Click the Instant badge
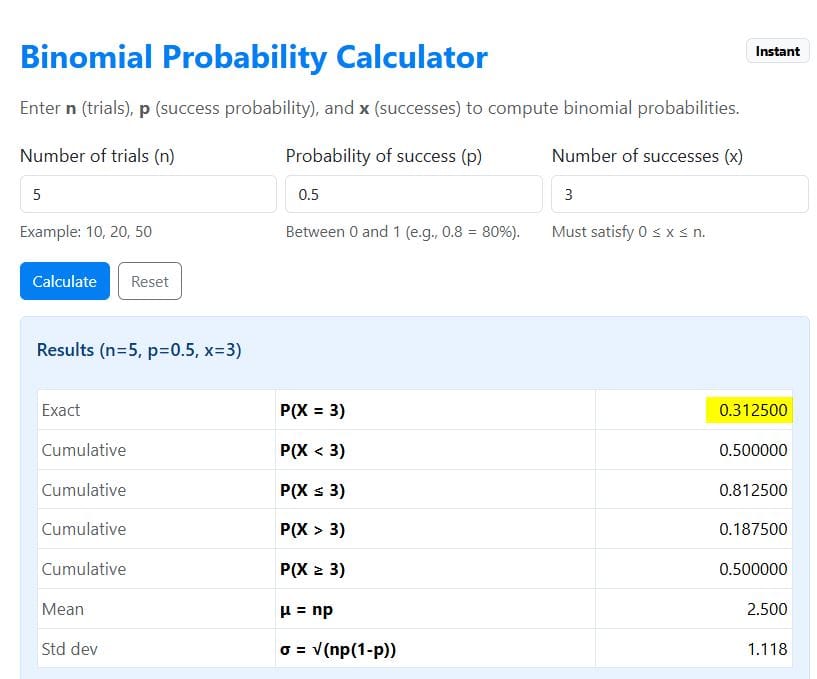This screenshot has height=679, width=817. [x=777, y=51]
